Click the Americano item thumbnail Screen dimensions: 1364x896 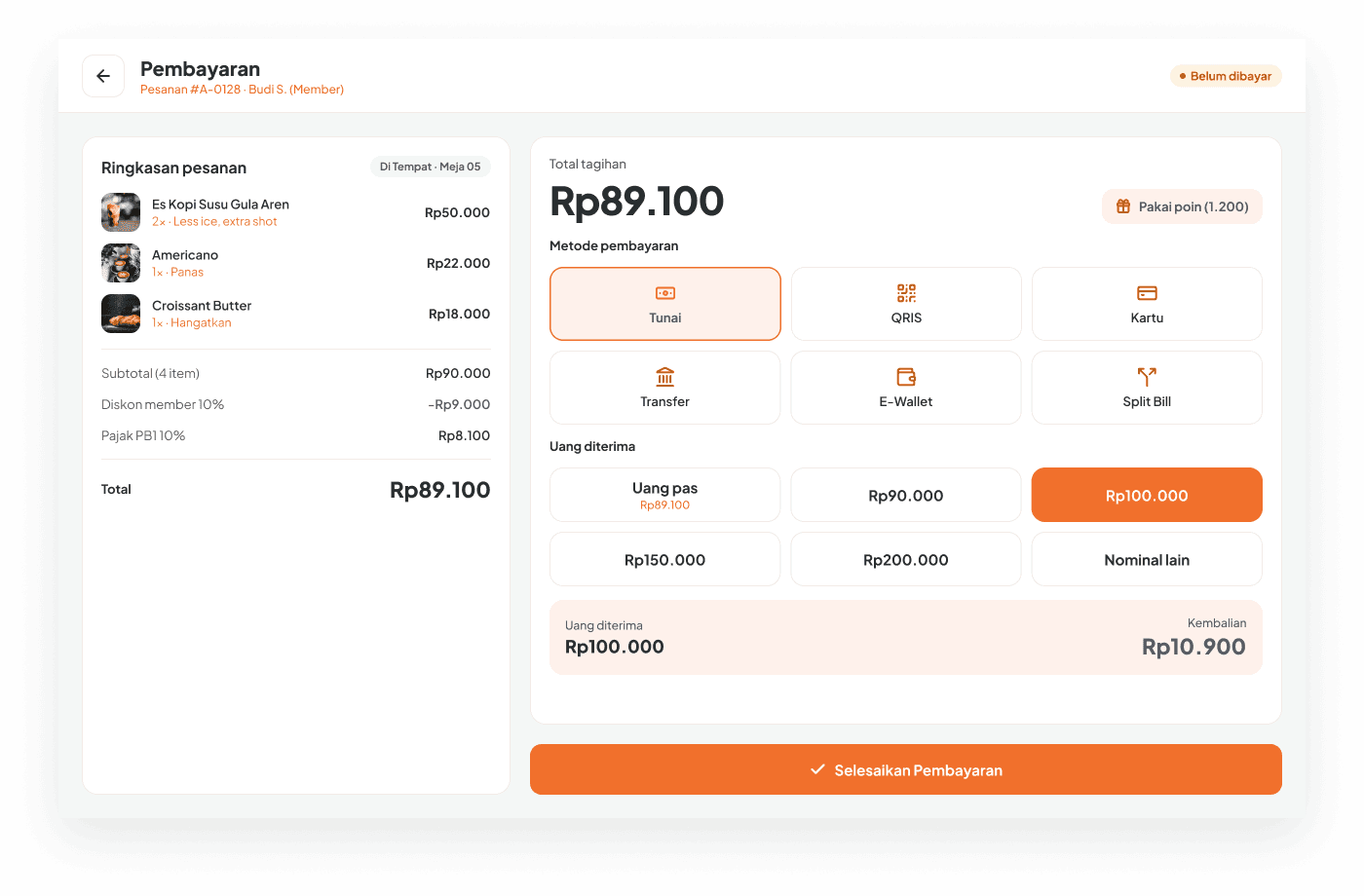click(x=121, y=263)
